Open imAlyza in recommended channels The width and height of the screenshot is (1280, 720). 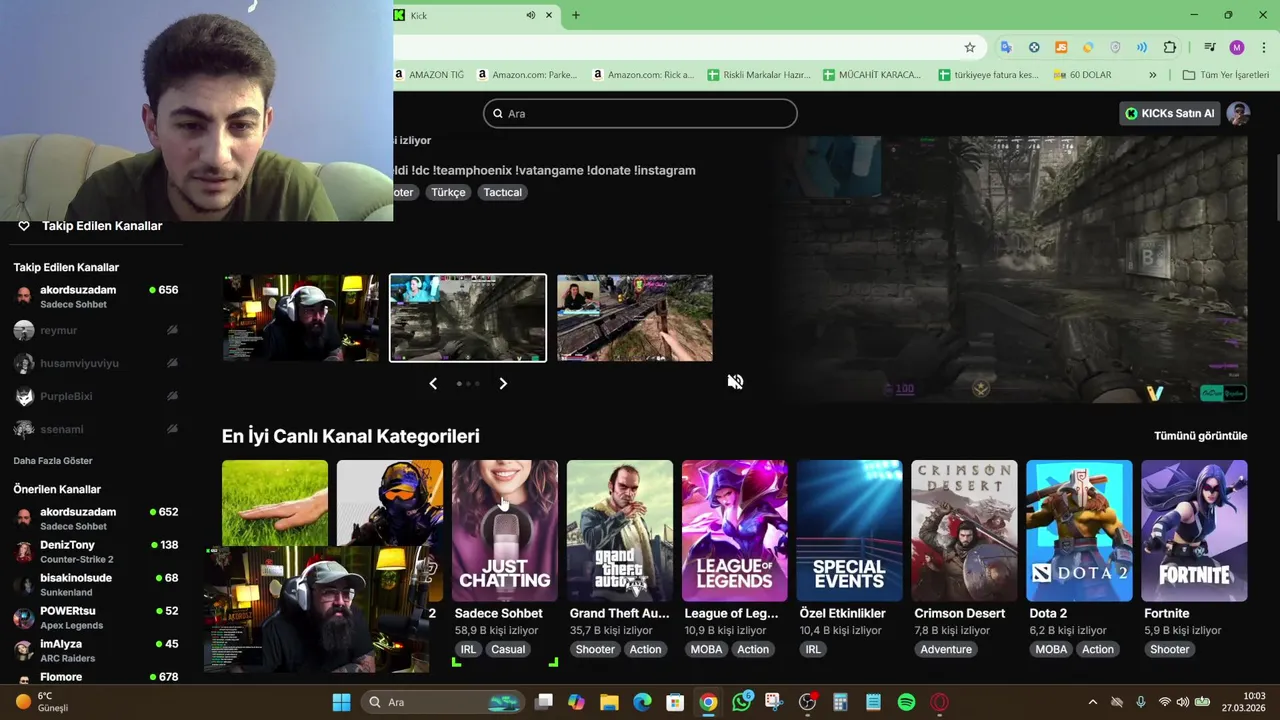point(97,650)
